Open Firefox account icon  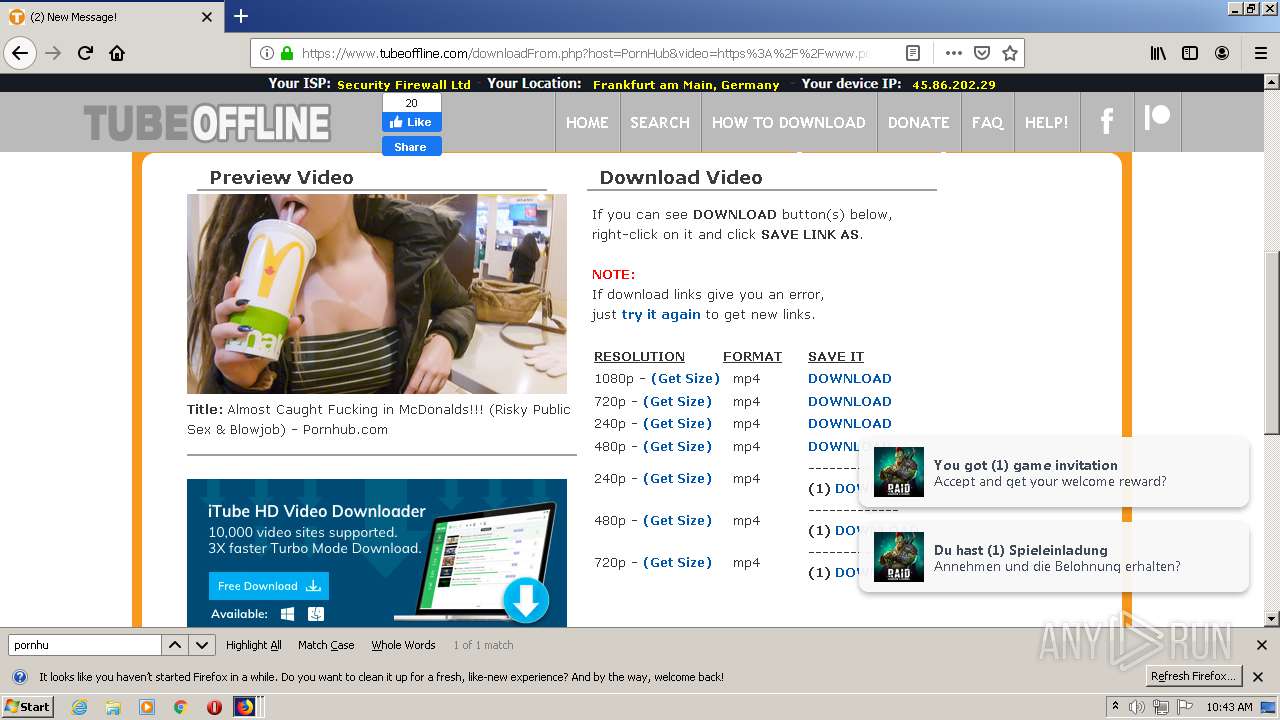pos(1222,53)
